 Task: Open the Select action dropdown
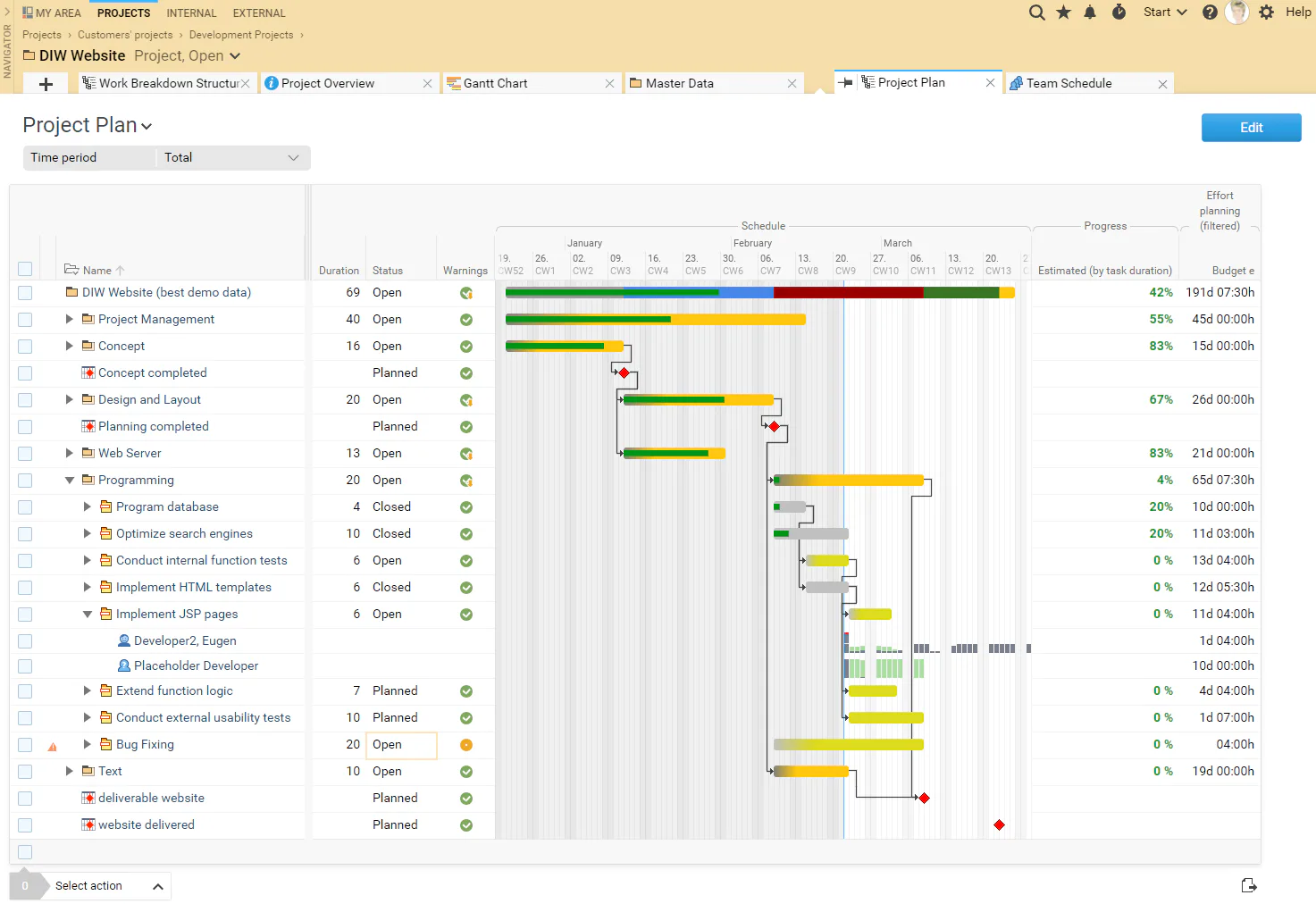click(108, 886)
